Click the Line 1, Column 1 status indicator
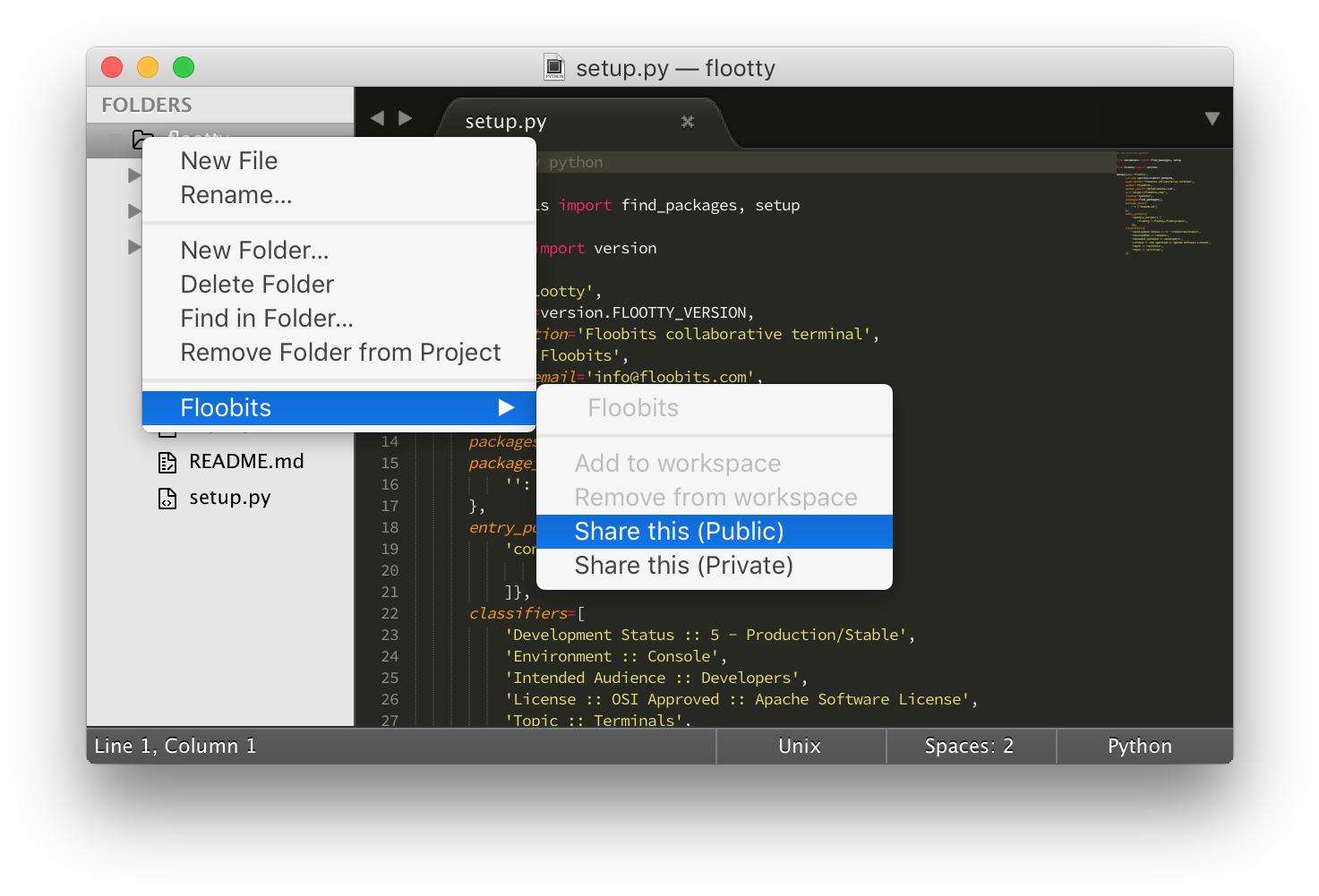The image size is (1319, 896). [175, 746]
